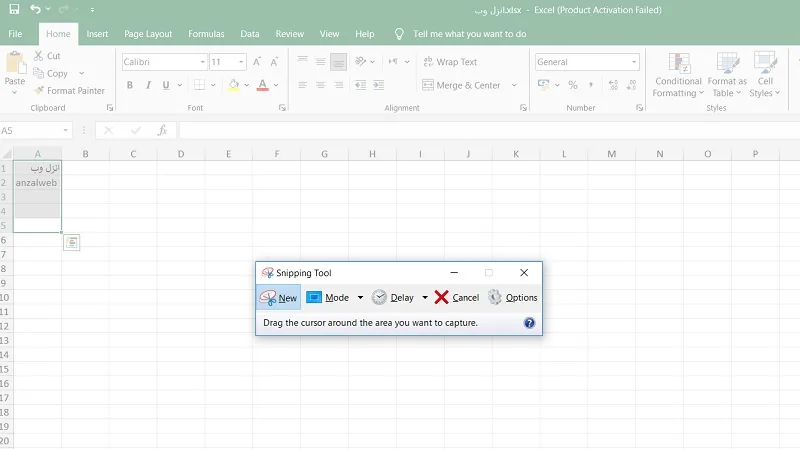Click the Increase Indent icon
Viewport: 800px width, 449px height.
(x=379, y=85)
